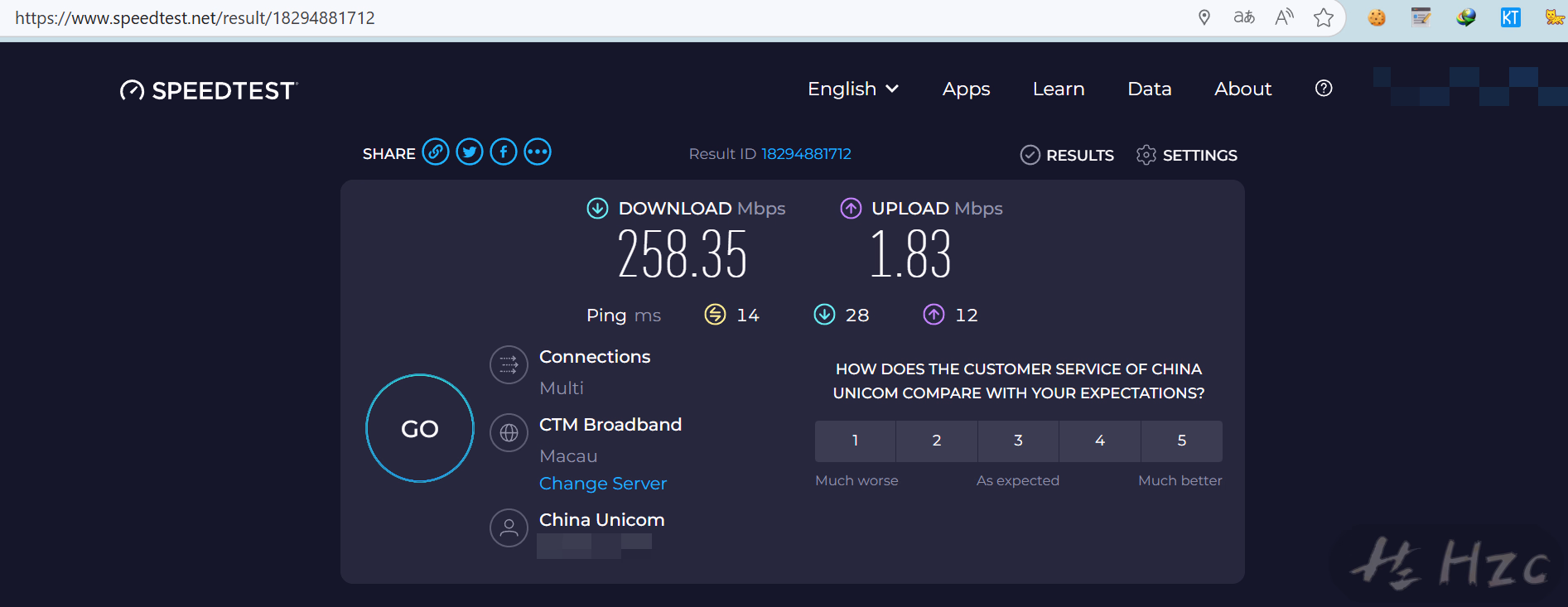The image size is (1568, 607).
Task: Expand the English language dropdown
Action: pos(853,89)
